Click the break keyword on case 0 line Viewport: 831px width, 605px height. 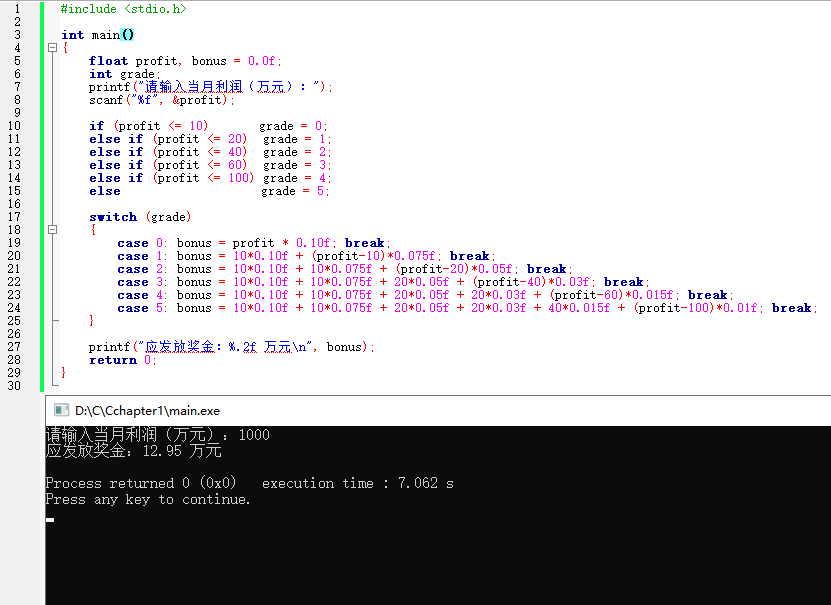pyautogui.click(x=365, y=243)
